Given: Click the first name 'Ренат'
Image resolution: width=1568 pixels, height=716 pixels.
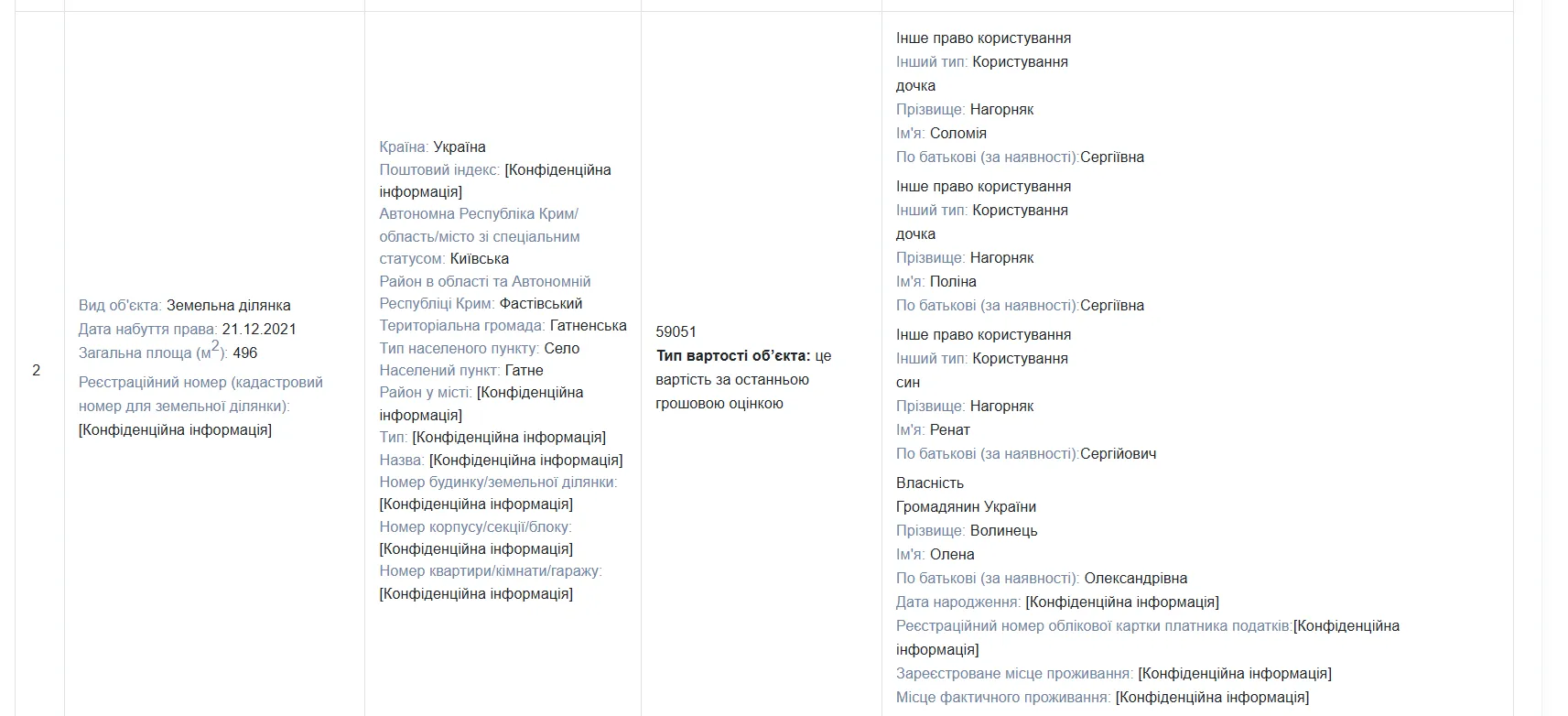Looking at the screenshot, I should [x=950, y=429].
